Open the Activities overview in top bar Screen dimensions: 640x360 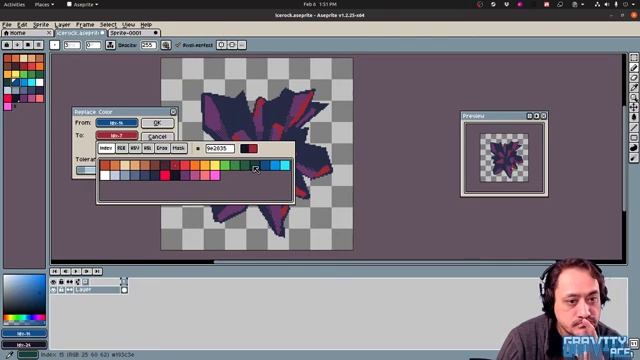14,4
